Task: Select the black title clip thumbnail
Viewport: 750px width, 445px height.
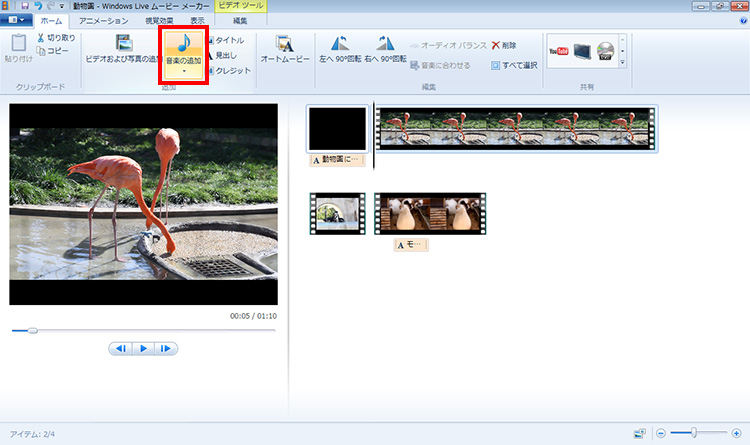Action: pyautogui.click(x=338, y=129)
